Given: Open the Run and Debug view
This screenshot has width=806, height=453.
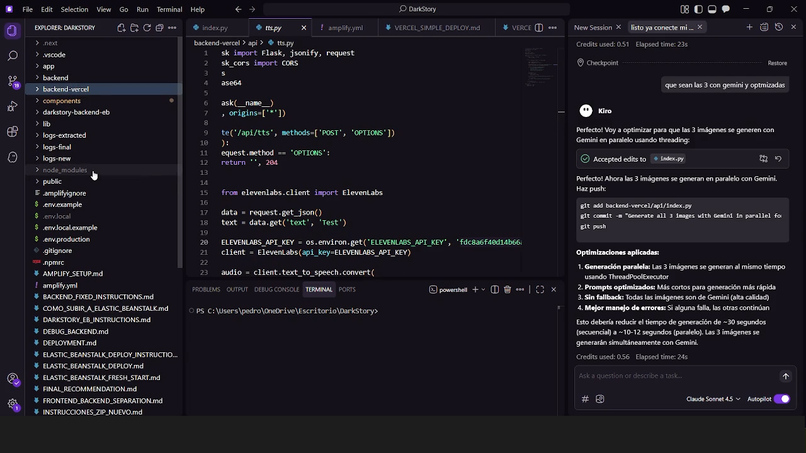Looking at the screenshot, I should [x=12, y=106].
